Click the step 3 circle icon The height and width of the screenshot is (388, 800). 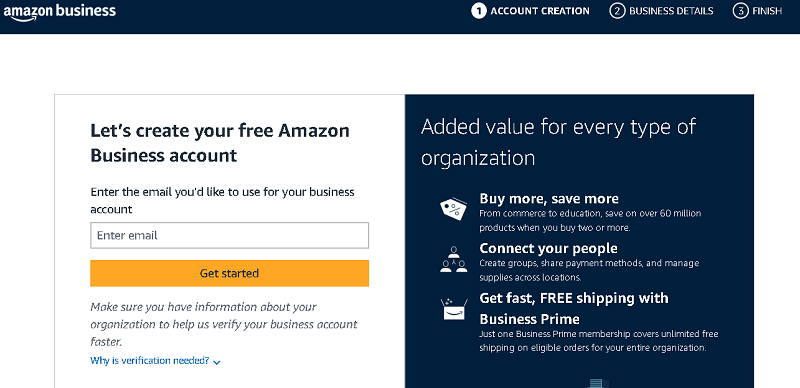pos(741,11)
